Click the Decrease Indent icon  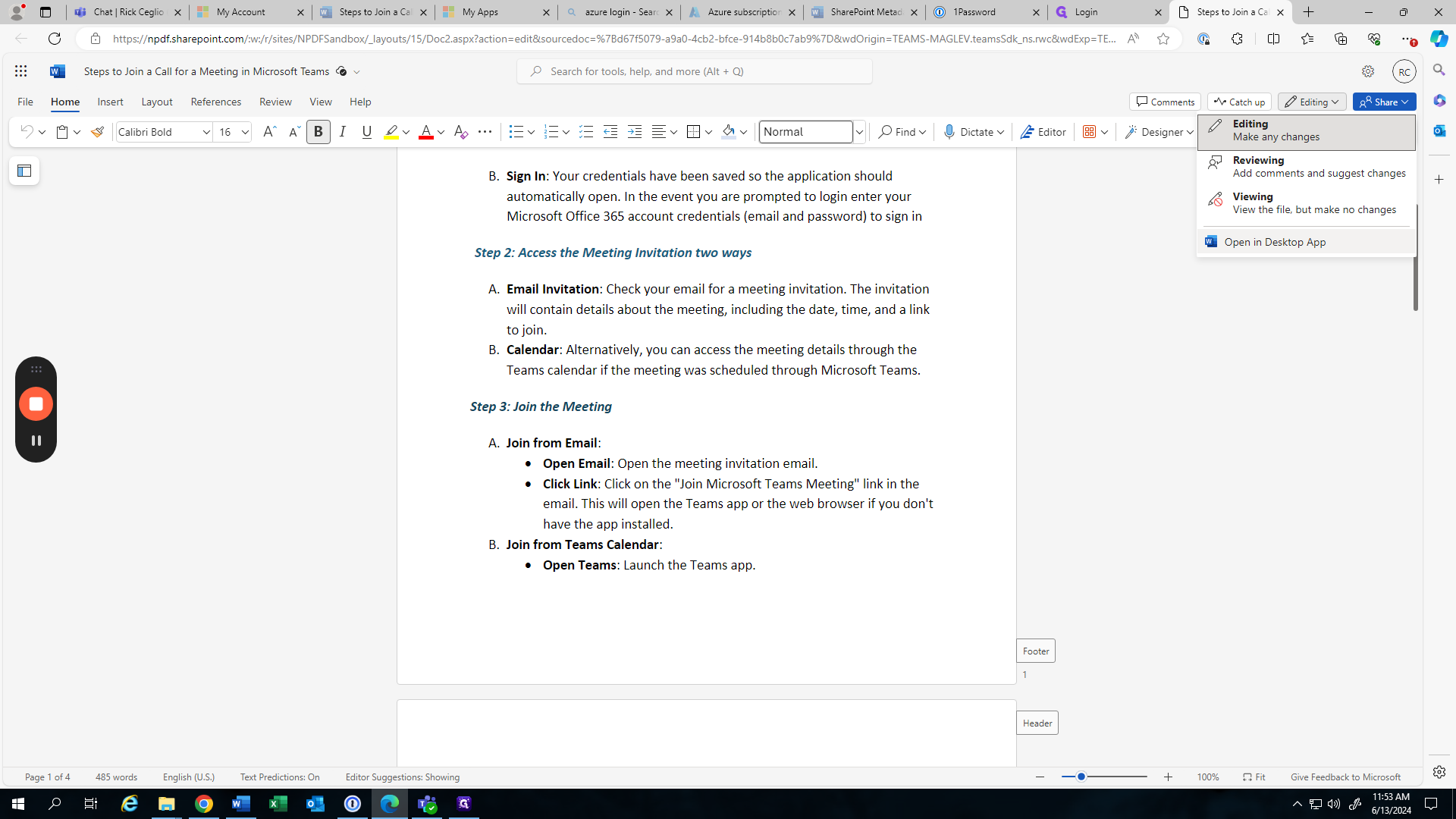coord(610,132)
